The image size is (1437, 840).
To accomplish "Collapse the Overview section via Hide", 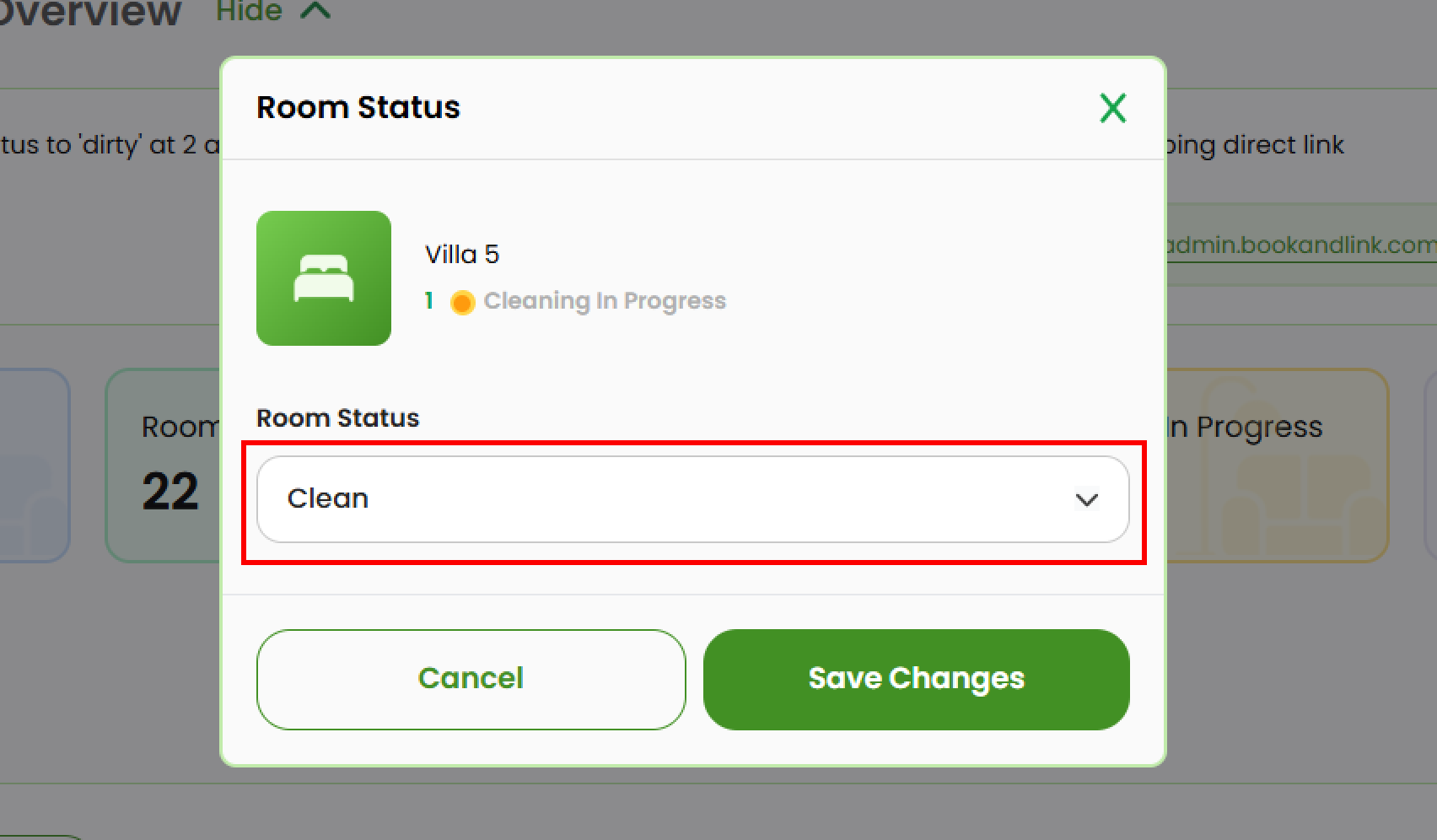I will 248,12.
